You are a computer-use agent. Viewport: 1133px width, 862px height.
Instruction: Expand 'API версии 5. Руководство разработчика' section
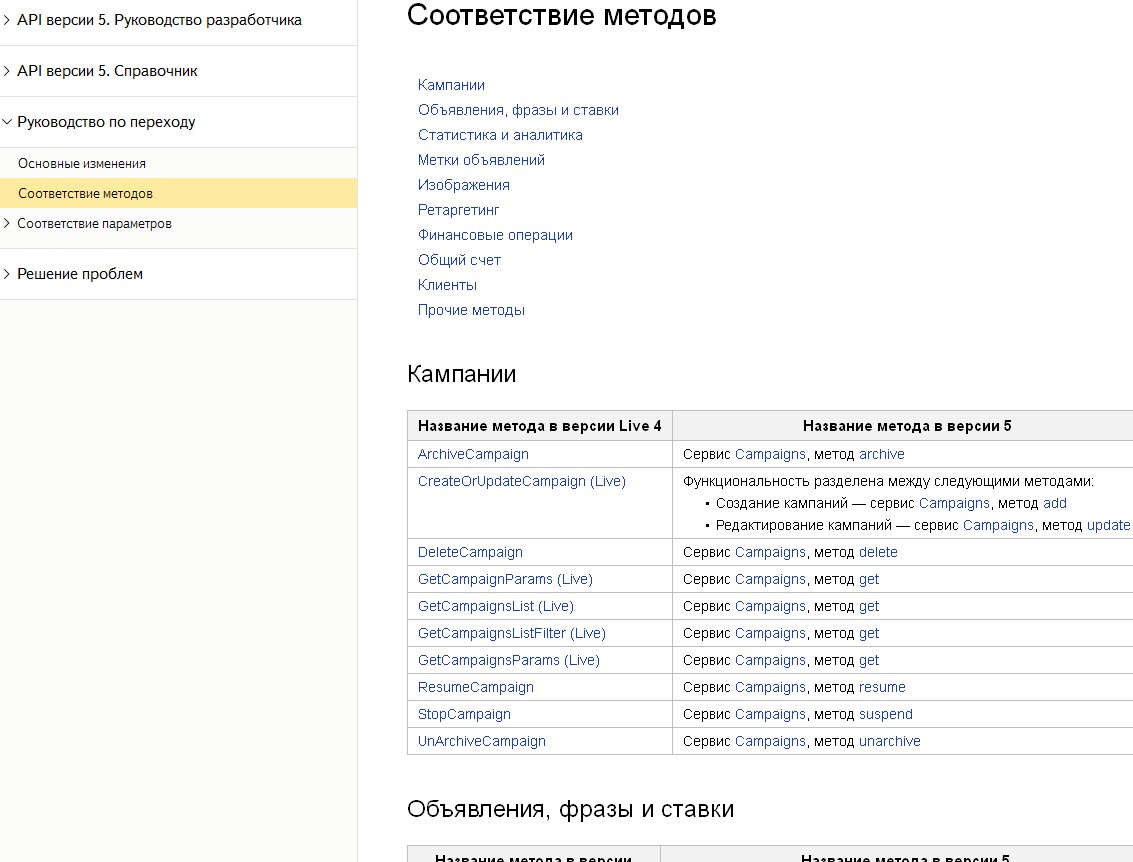tap(8, 20)
